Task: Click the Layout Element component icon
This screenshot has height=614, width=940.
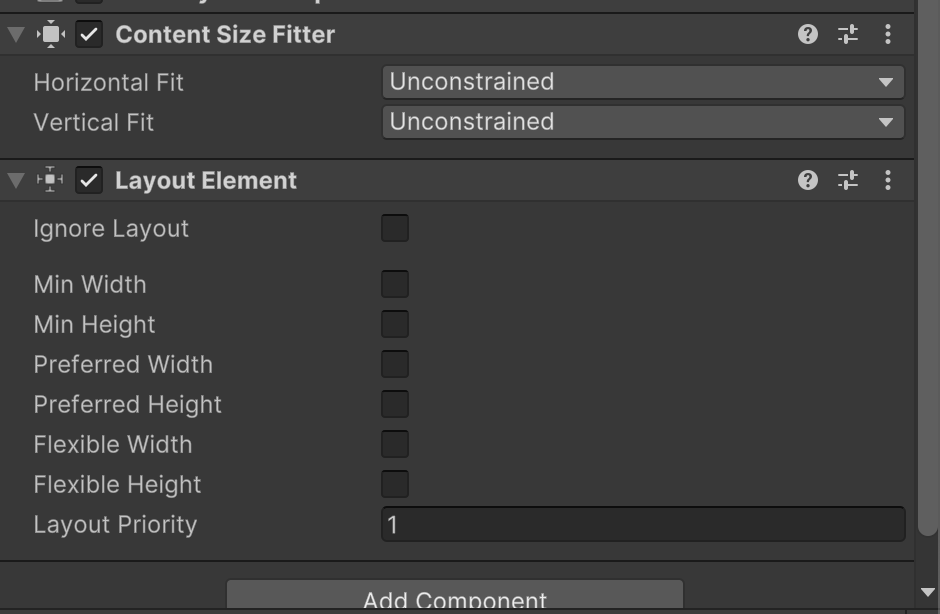Action: click(50, 181)
